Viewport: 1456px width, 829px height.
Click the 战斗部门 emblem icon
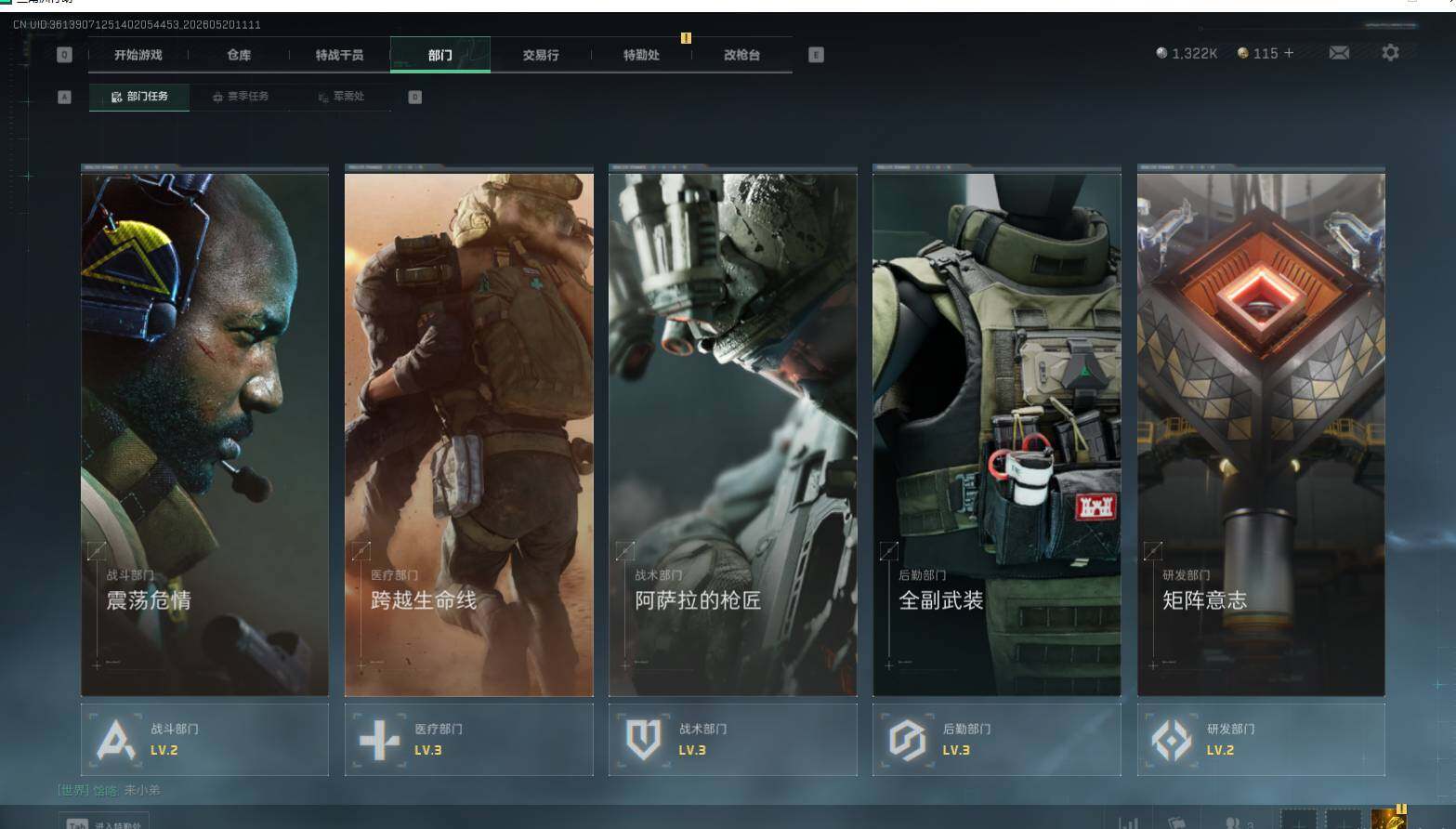115,740
